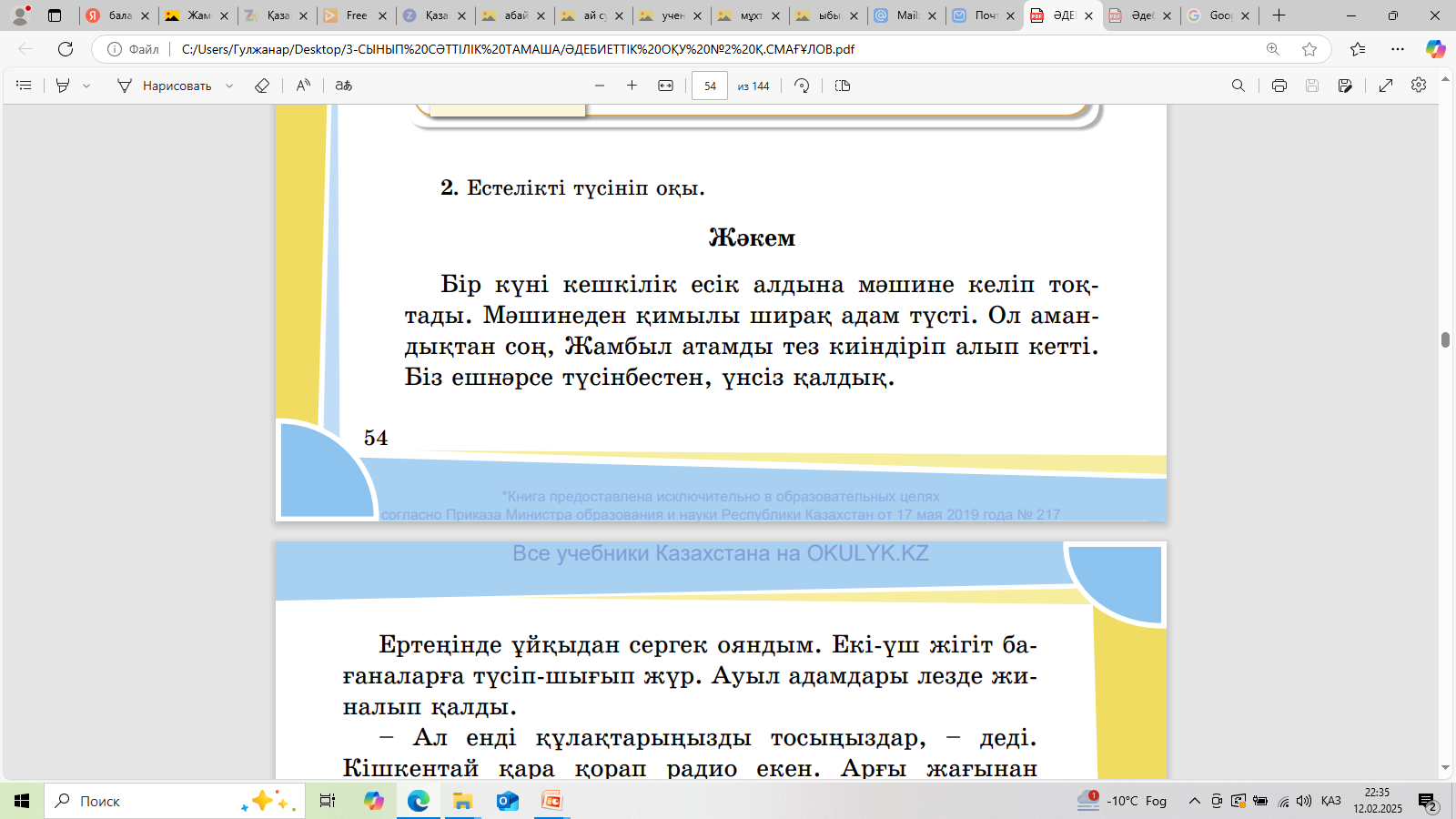Expand the Нарисовать pen options arrow
Image resolution: width=1456 pixels, height=819 pixels.
[x=229, y=86]
